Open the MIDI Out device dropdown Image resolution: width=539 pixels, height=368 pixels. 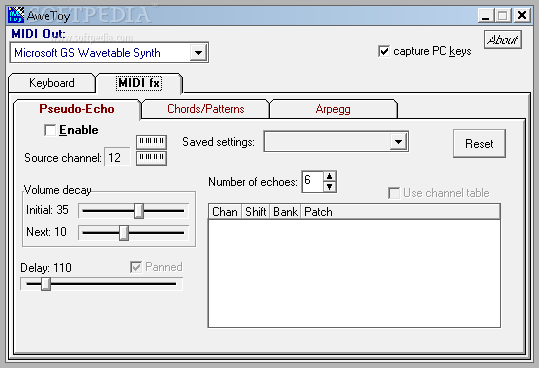[198, 53]
